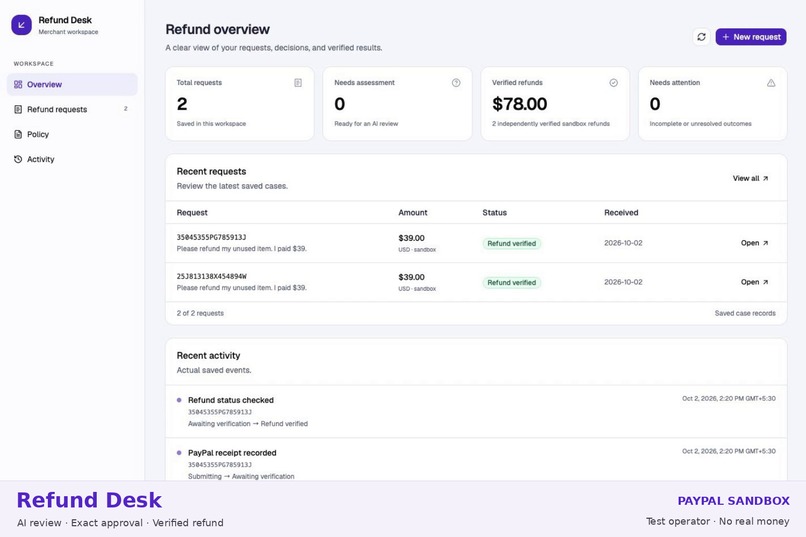Click the Policy page icon
Screen dimensions: 806x537
(18, 134)
